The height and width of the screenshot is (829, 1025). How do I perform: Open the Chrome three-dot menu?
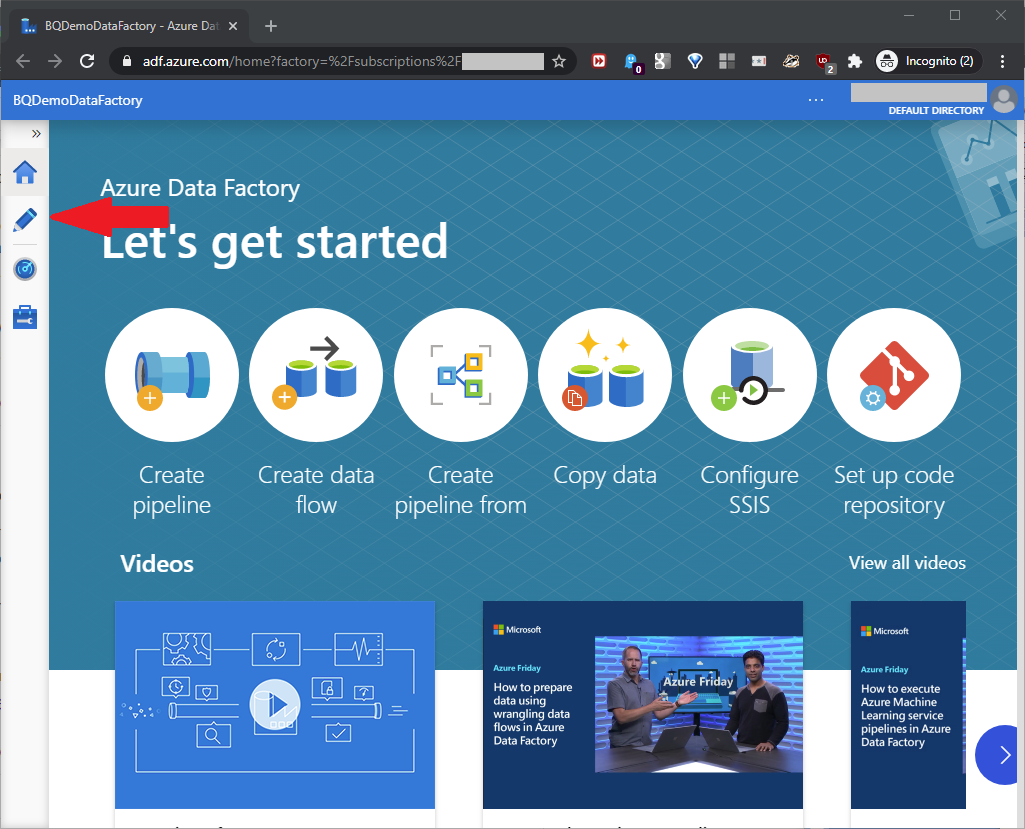point(1002,61)
